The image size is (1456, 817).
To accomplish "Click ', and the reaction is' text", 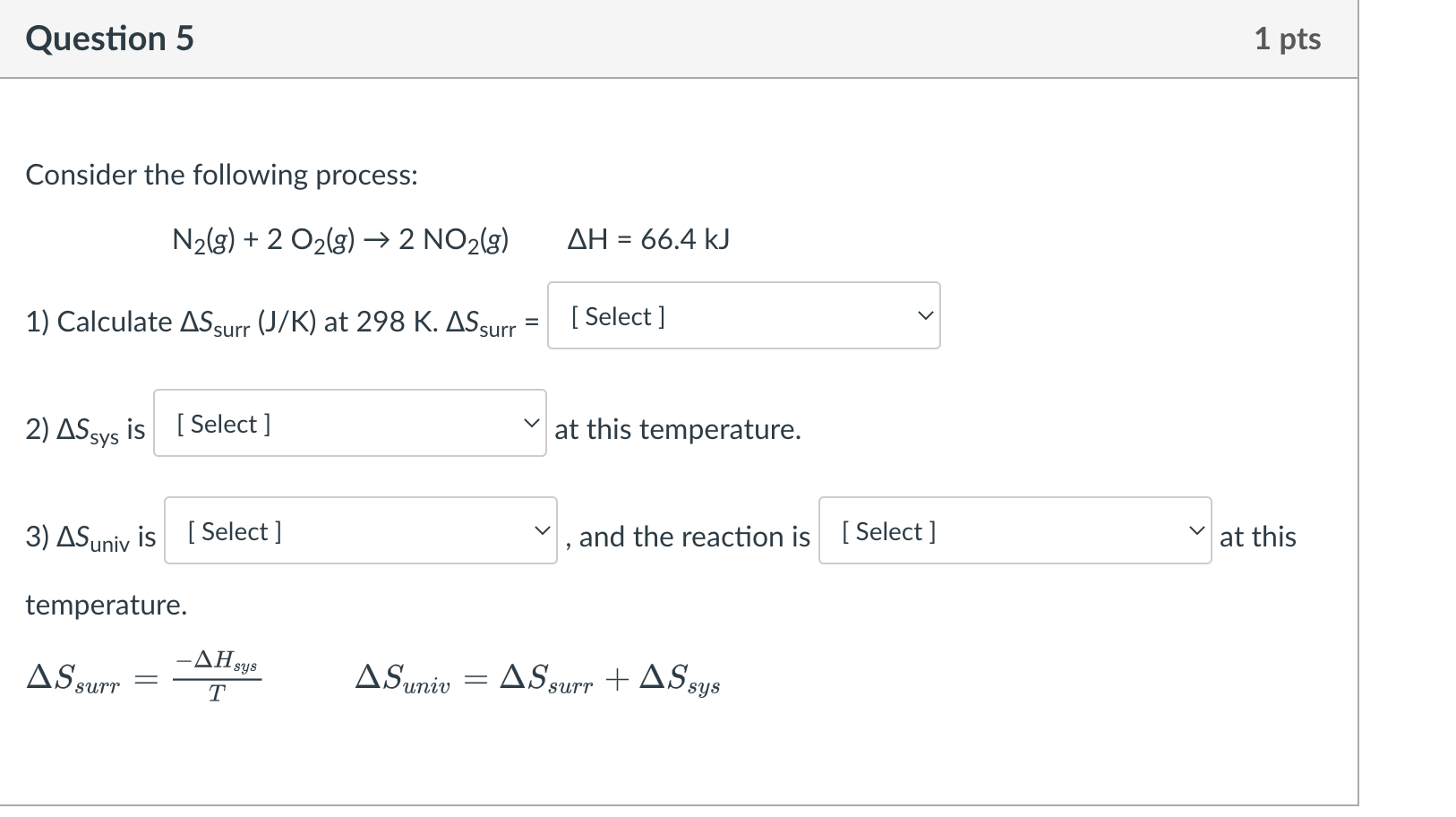I will [x=688, y=537].
